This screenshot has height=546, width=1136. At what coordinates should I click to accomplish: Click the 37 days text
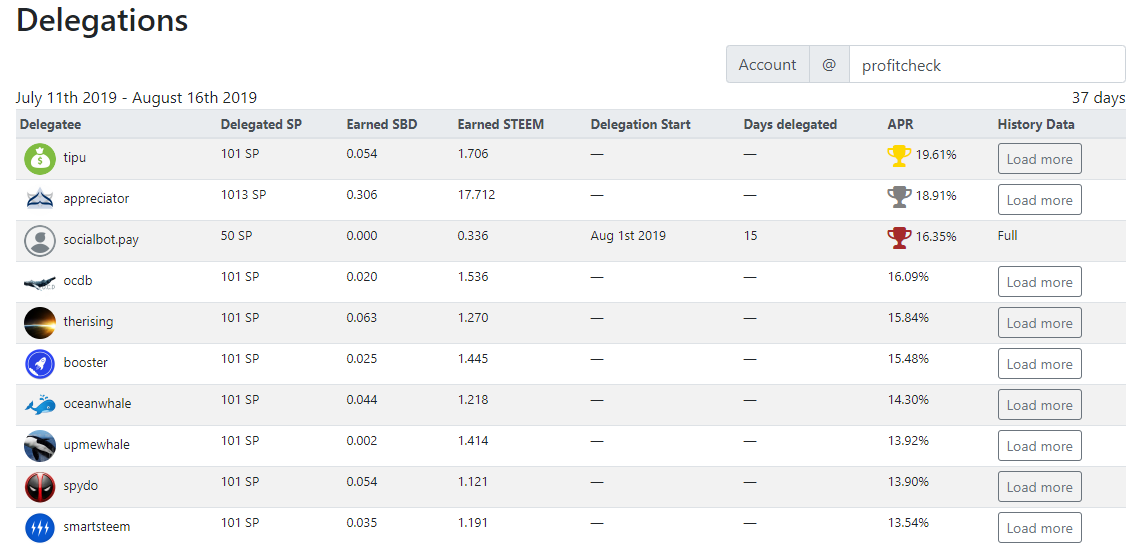(1098, 98)
